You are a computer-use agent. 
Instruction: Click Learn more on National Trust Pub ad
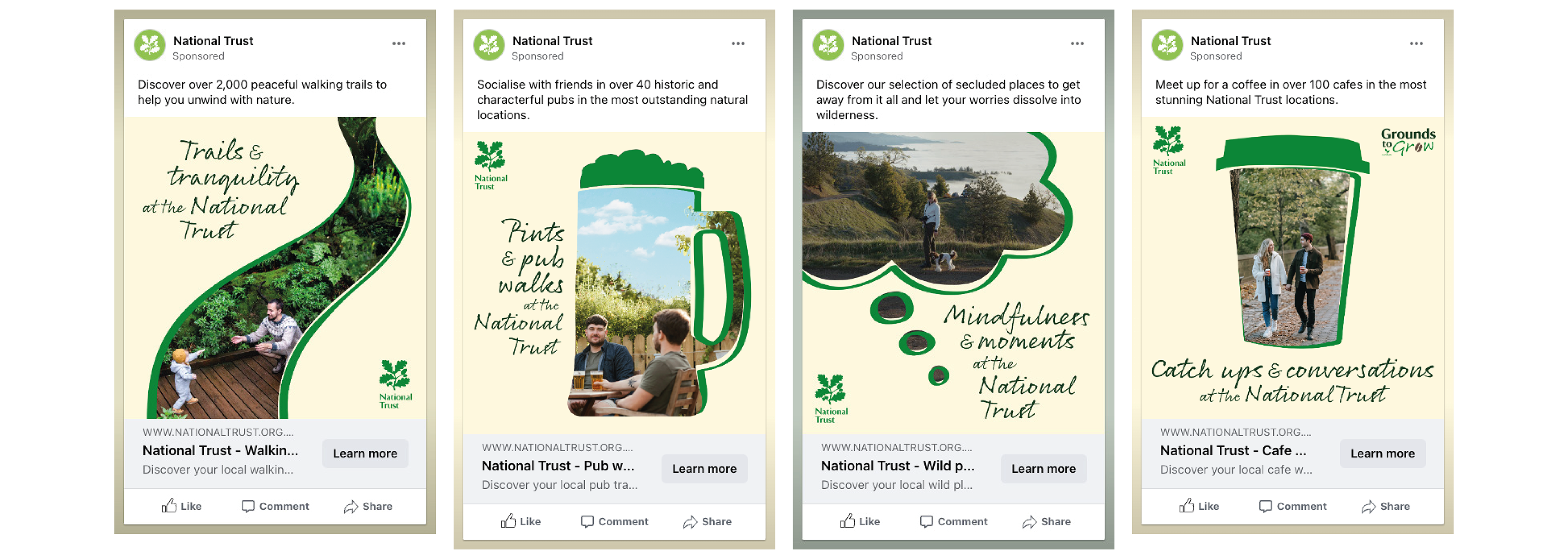704,468
